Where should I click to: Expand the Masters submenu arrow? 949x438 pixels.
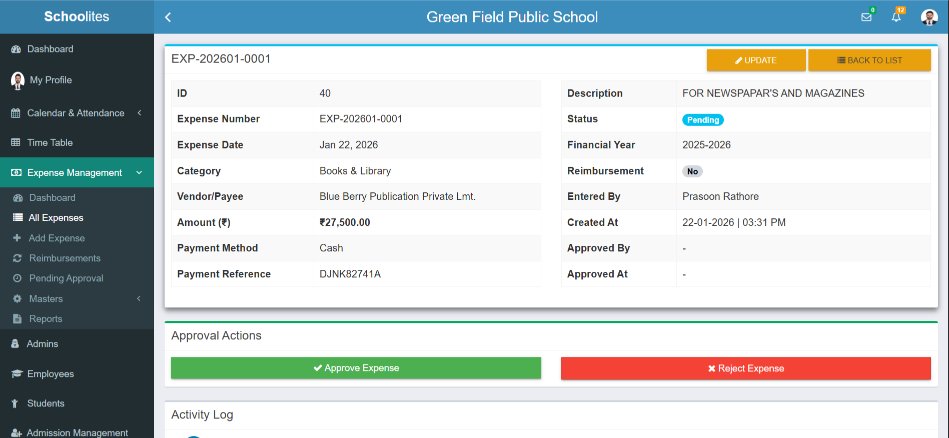coord(139,298)
